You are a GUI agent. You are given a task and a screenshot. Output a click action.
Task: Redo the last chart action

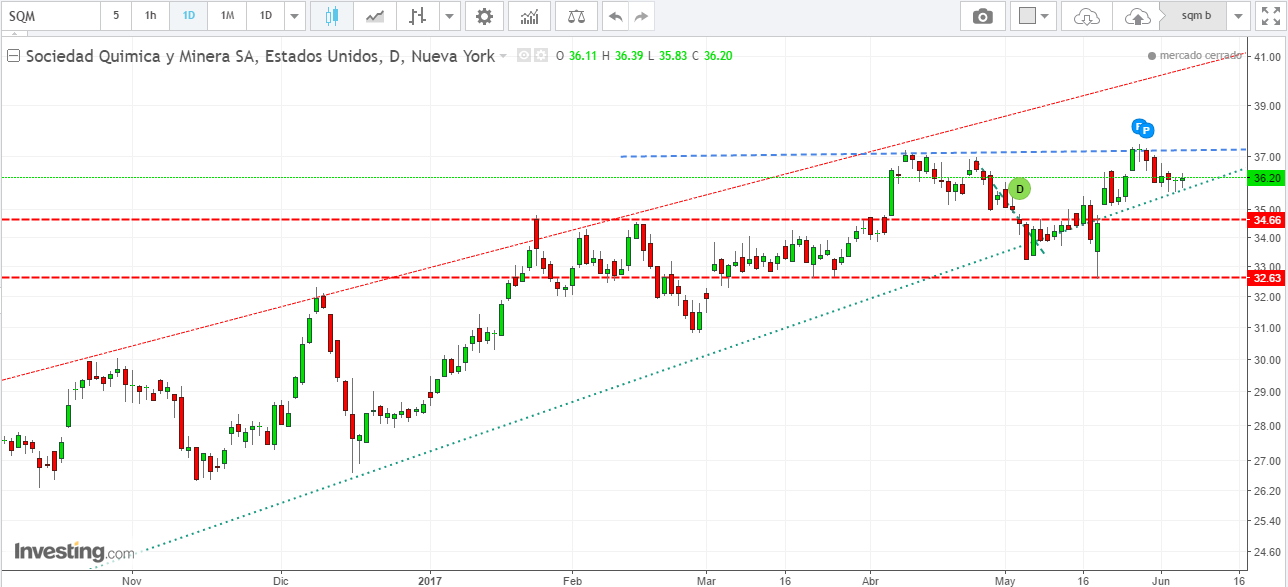tap(641, 16)
